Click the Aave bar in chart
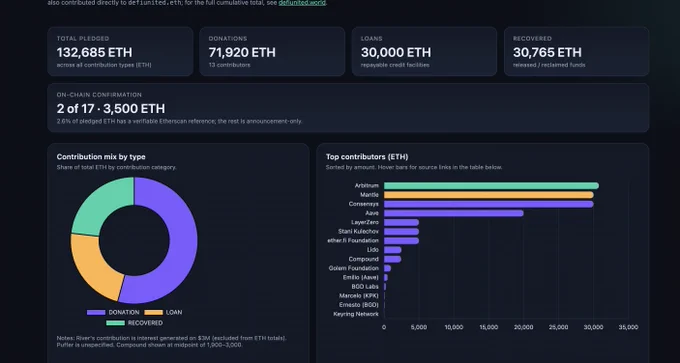Screen dimensions: 680x363 pyautogui.click(x=454, y=213)
